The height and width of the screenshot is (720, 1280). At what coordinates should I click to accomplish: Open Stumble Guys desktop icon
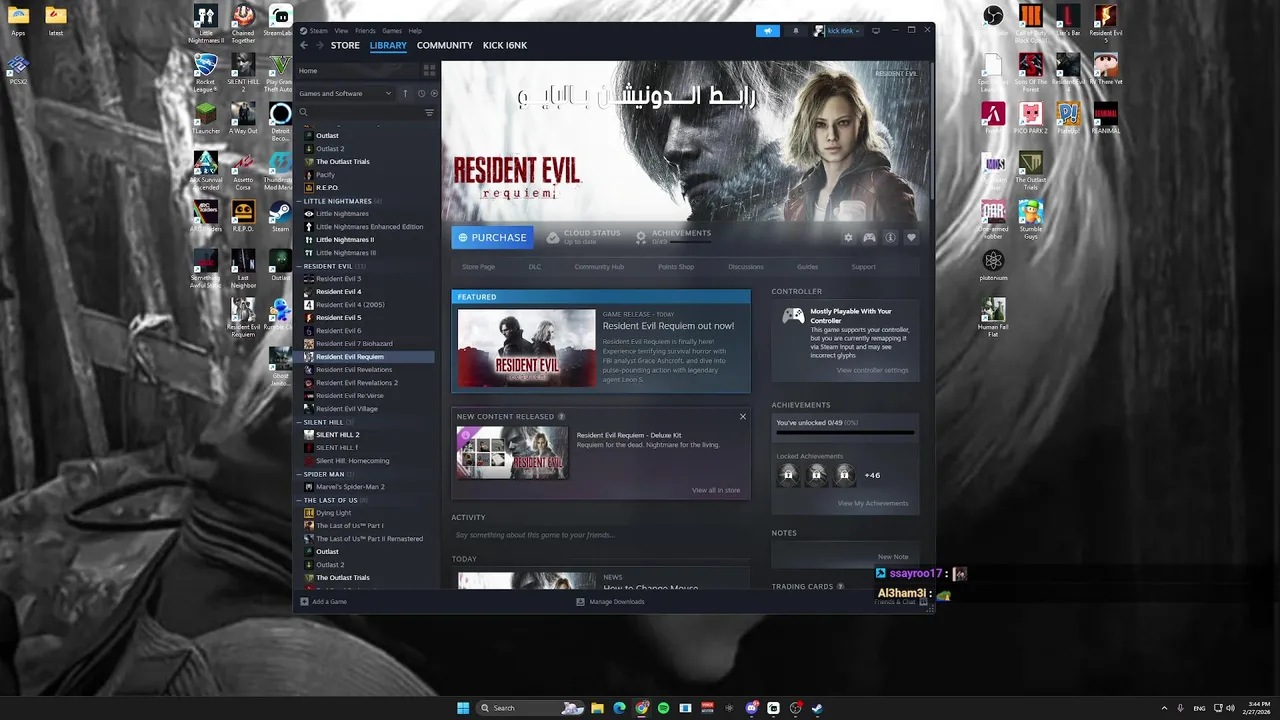pyautogui.click(x=1030, y=220)
